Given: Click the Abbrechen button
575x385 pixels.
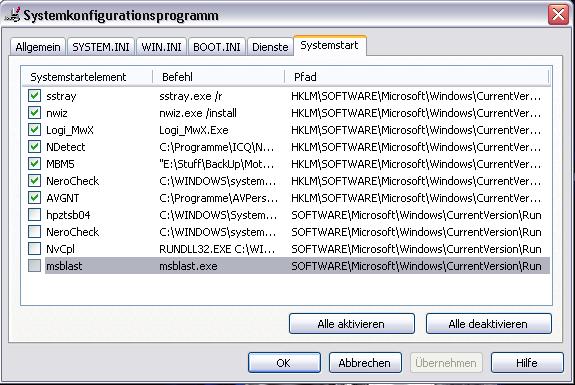Looking at the screenshot, I should (365, 363).
